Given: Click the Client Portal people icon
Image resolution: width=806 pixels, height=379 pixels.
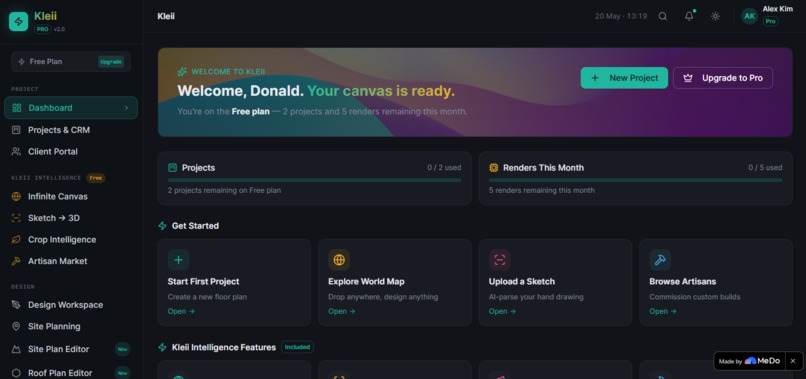Looking at the screenshot, I should [16, 152].
